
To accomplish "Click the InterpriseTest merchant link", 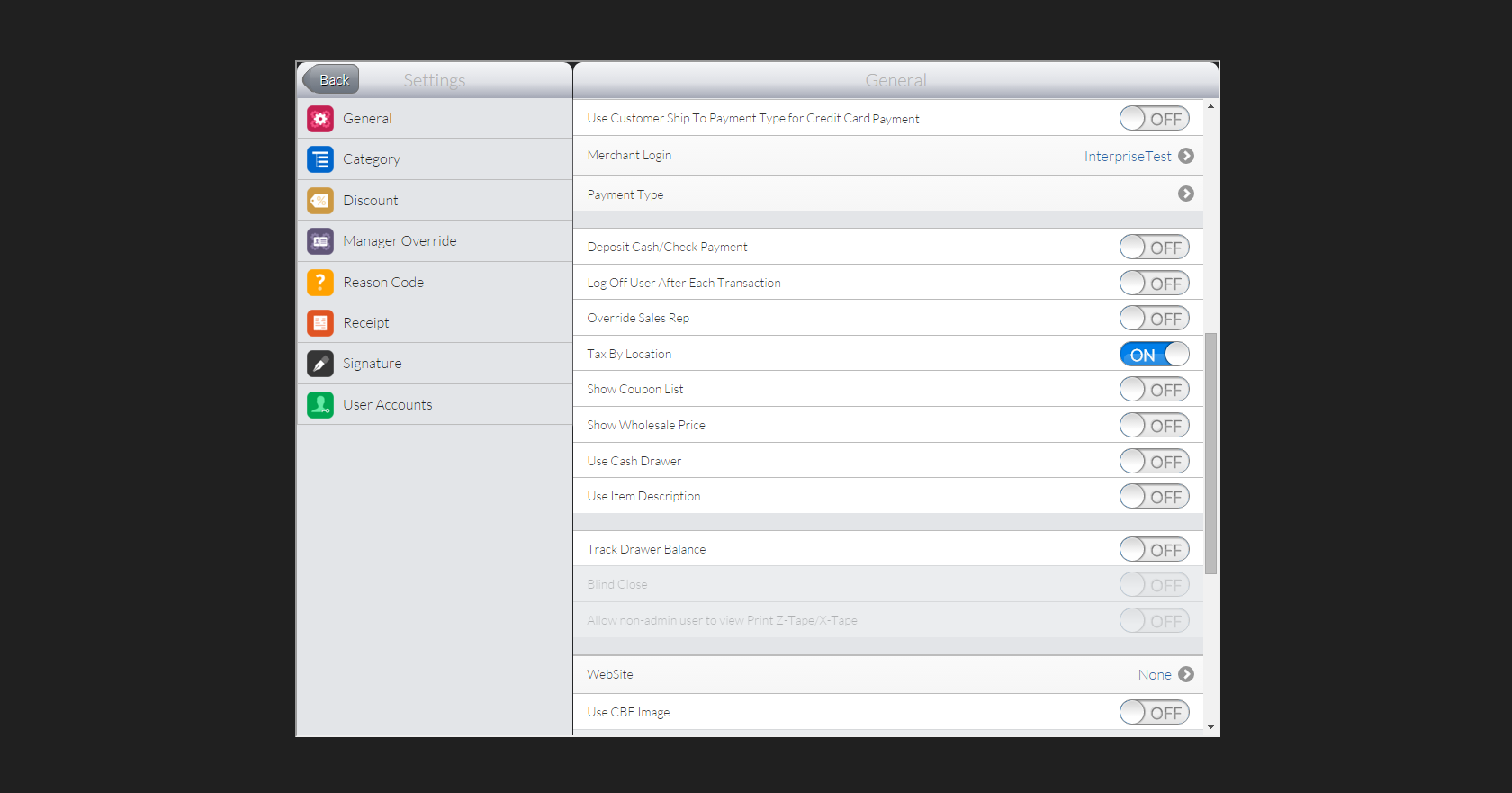I will pyautogui.click(x=1127, y=157).
